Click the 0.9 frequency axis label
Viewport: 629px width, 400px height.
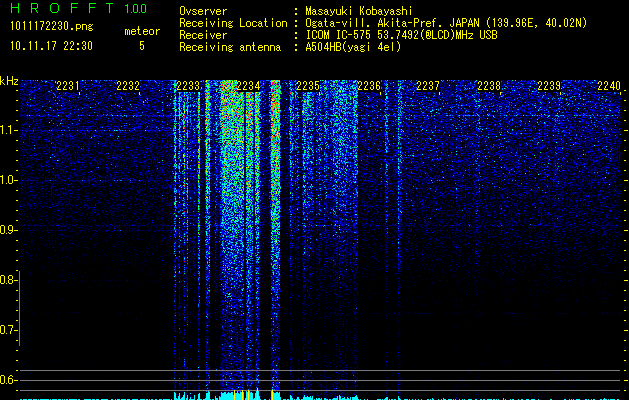[x=8, y=230]
